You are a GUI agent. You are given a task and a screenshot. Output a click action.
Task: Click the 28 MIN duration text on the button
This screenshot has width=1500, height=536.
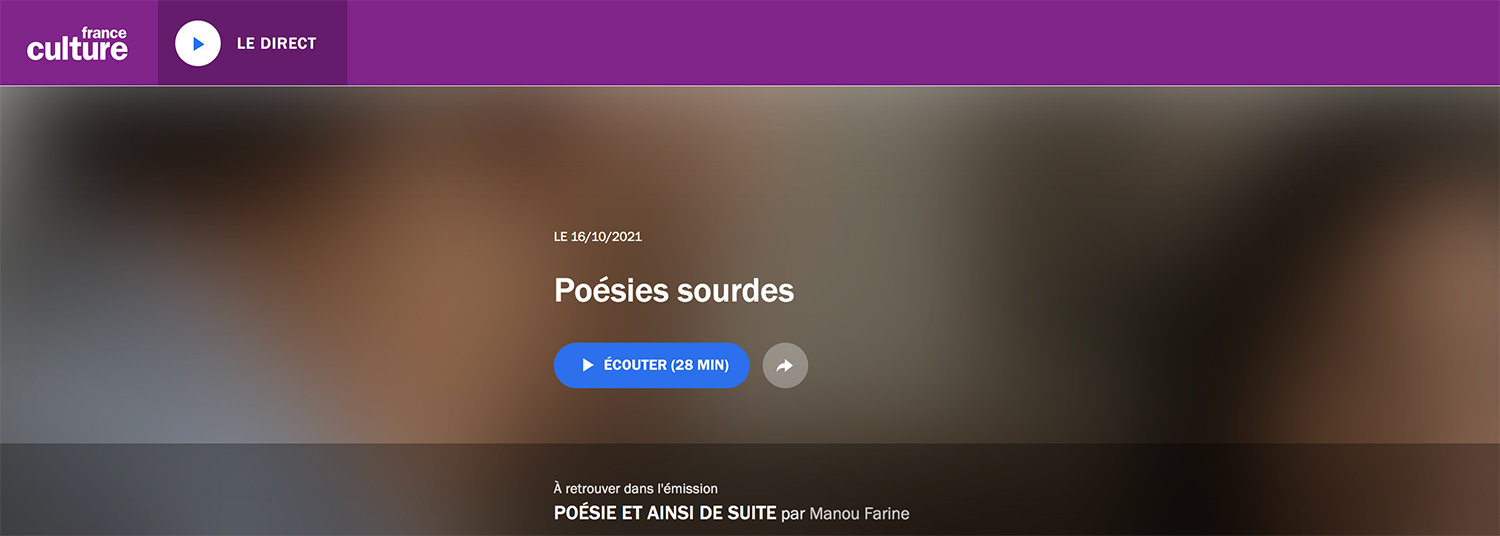(700, 365)
